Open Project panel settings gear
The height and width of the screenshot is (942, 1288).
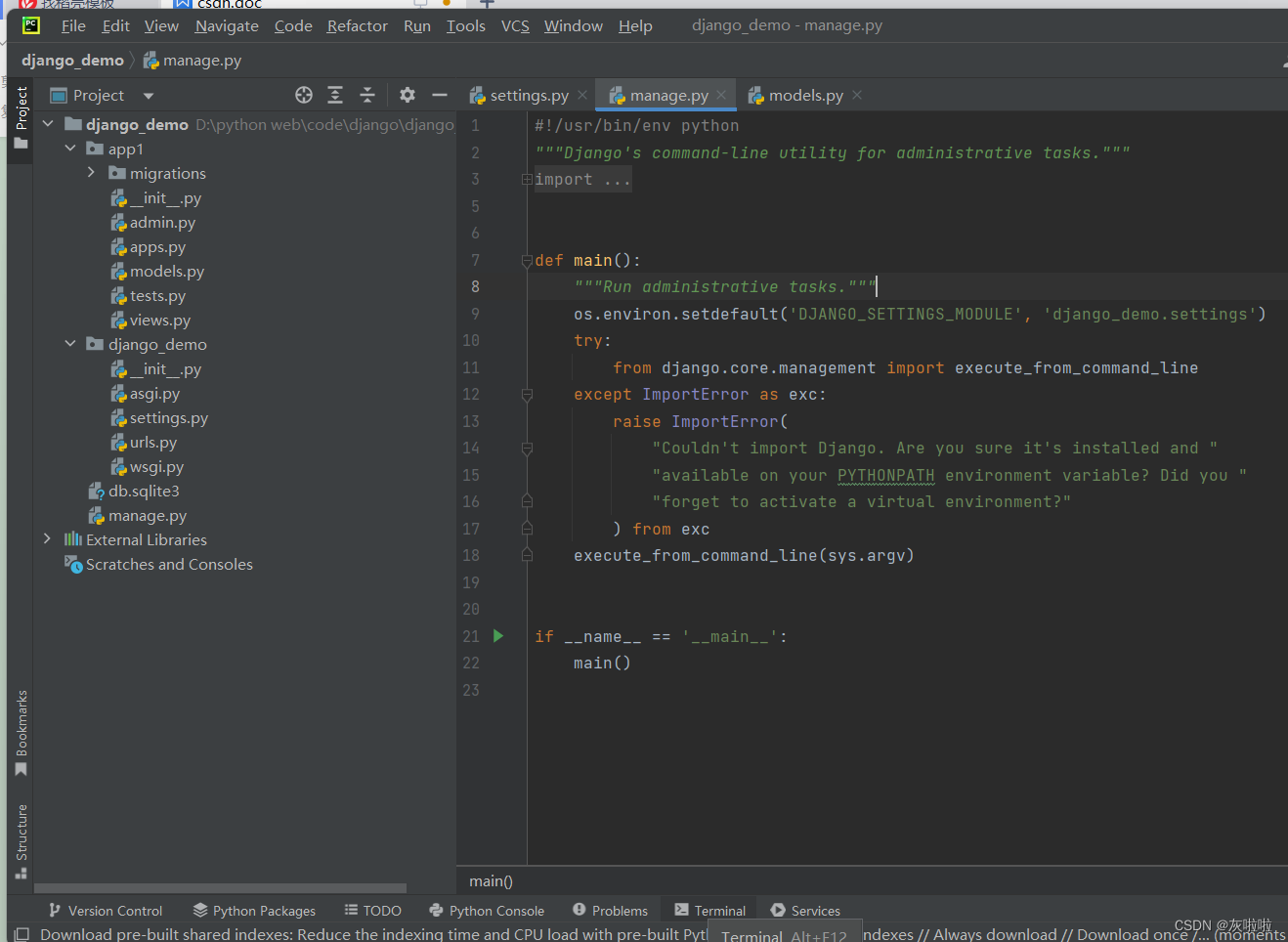pyautogui.click(x=408, y=95)
